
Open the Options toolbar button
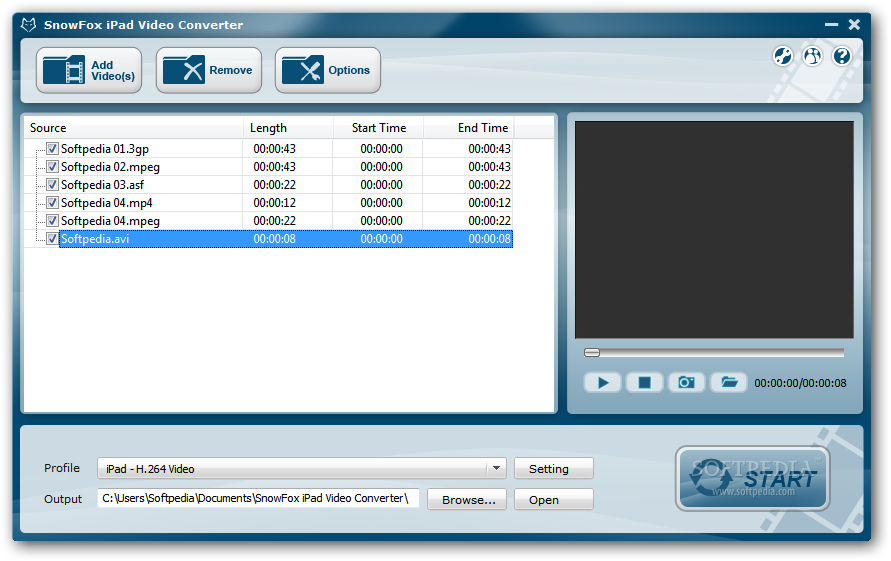click(328, 70)
